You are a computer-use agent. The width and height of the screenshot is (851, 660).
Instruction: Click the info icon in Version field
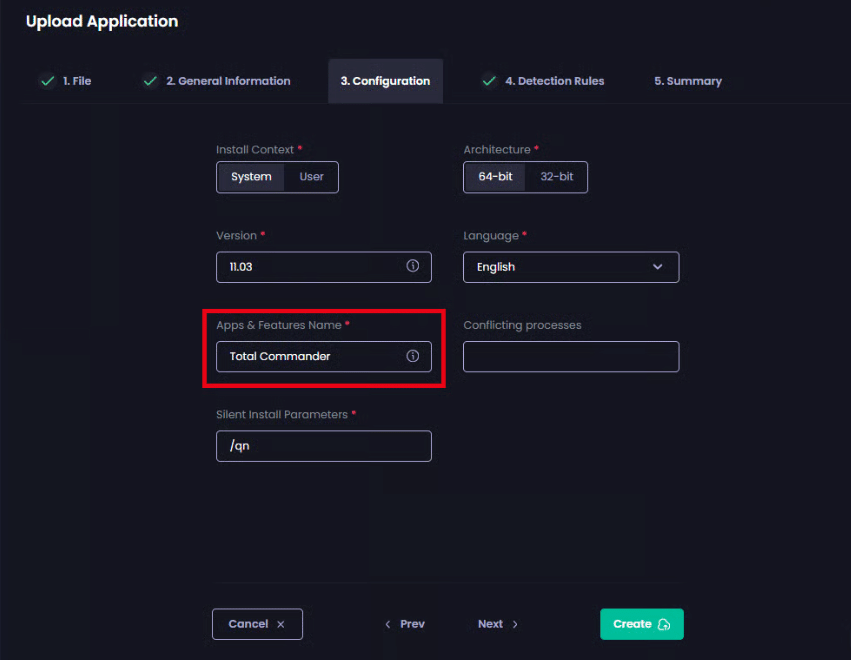tap(412, 267)
